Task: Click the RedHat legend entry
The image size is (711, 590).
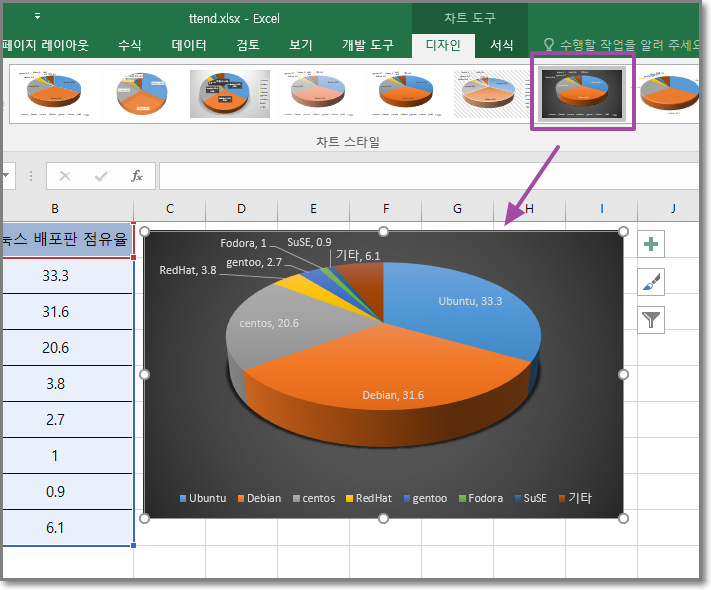Action: pos(369,498)
